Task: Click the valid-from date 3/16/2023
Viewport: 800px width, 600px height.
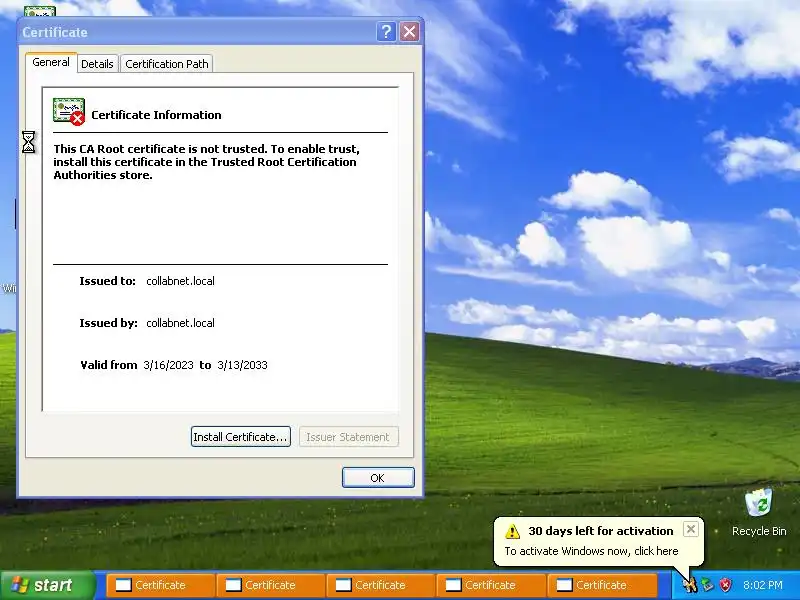Action: tap(168, 365)
